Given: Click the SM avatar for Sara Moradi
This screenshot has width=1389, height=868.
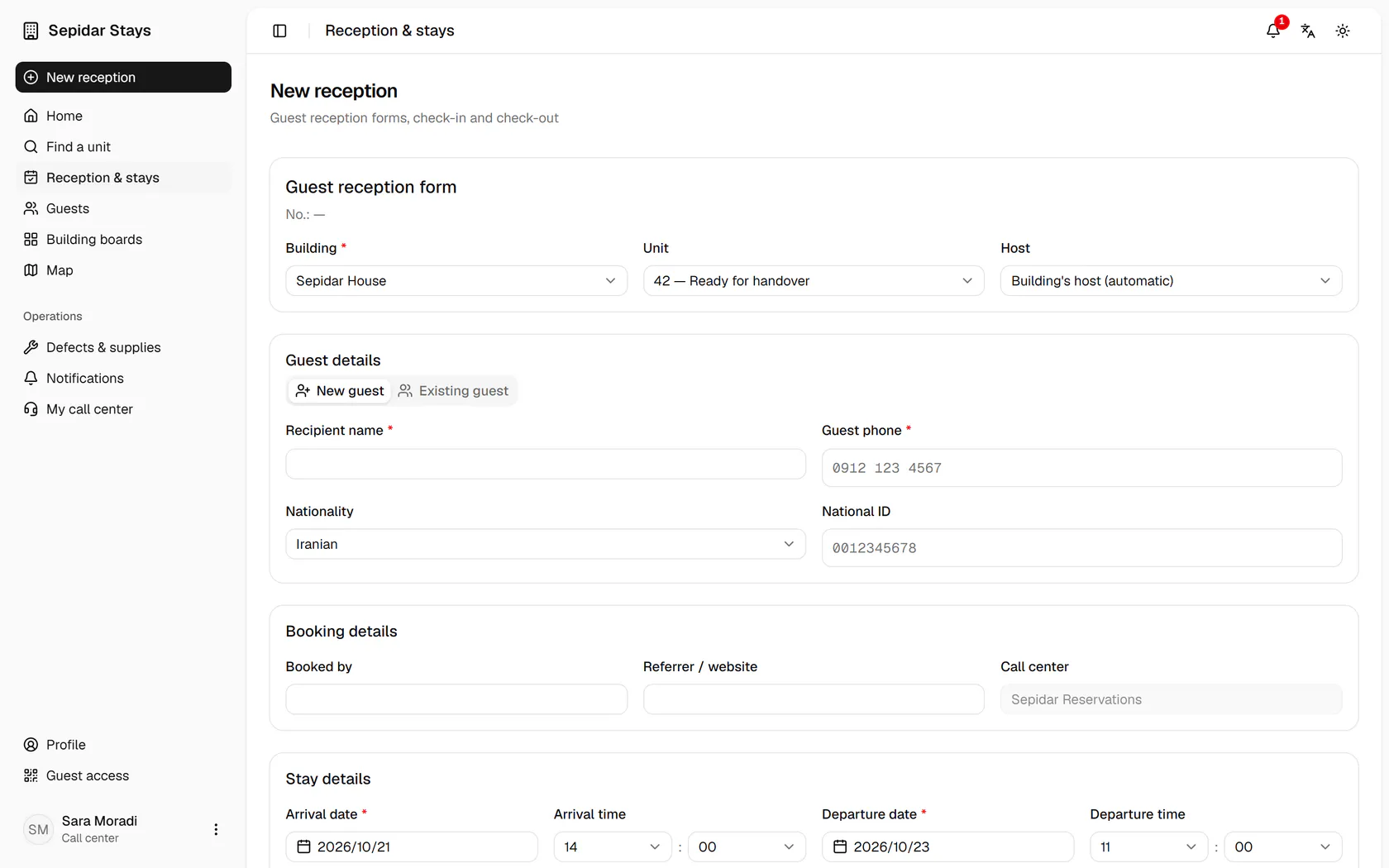Looking at the screenshot, I should (38, 829).
